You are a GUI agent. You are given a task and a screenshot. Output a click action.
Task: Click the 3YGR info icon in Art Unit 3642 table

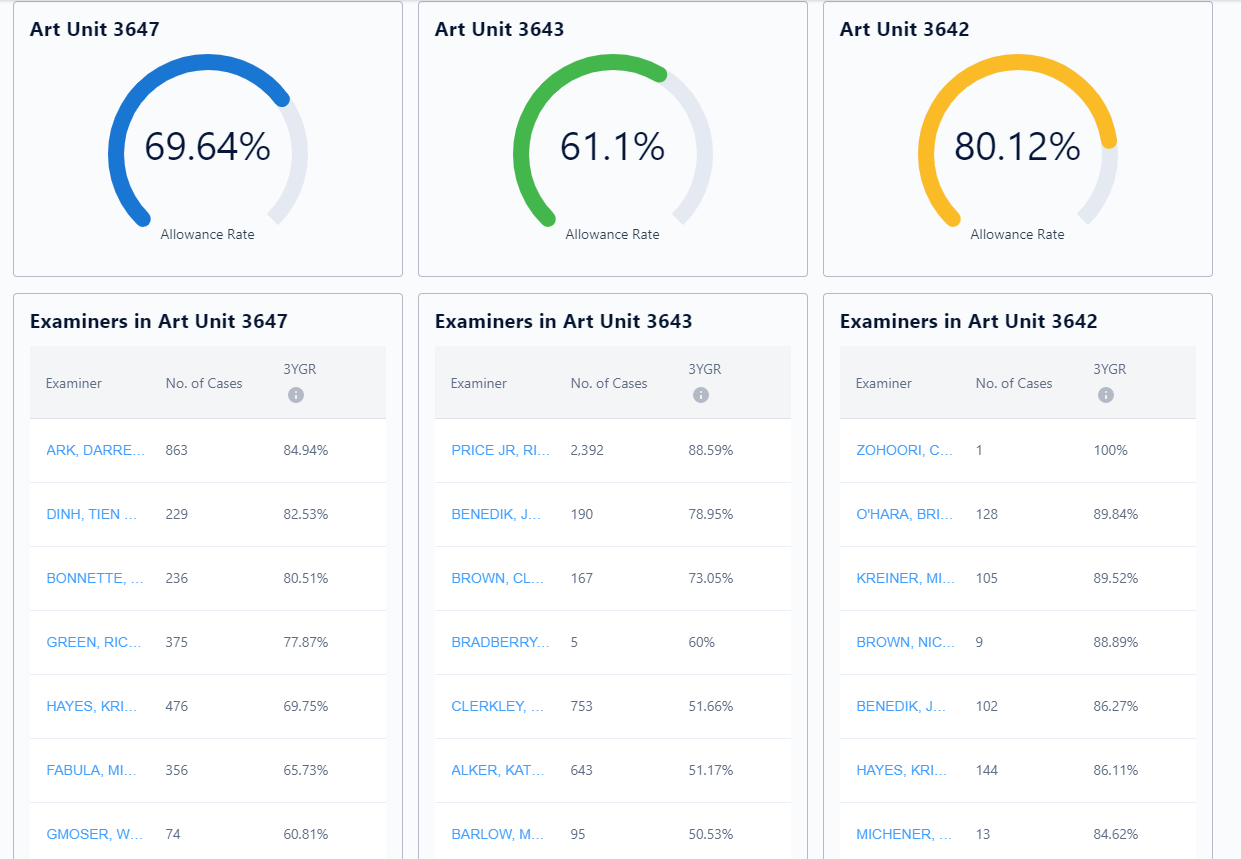point(1105,395)
